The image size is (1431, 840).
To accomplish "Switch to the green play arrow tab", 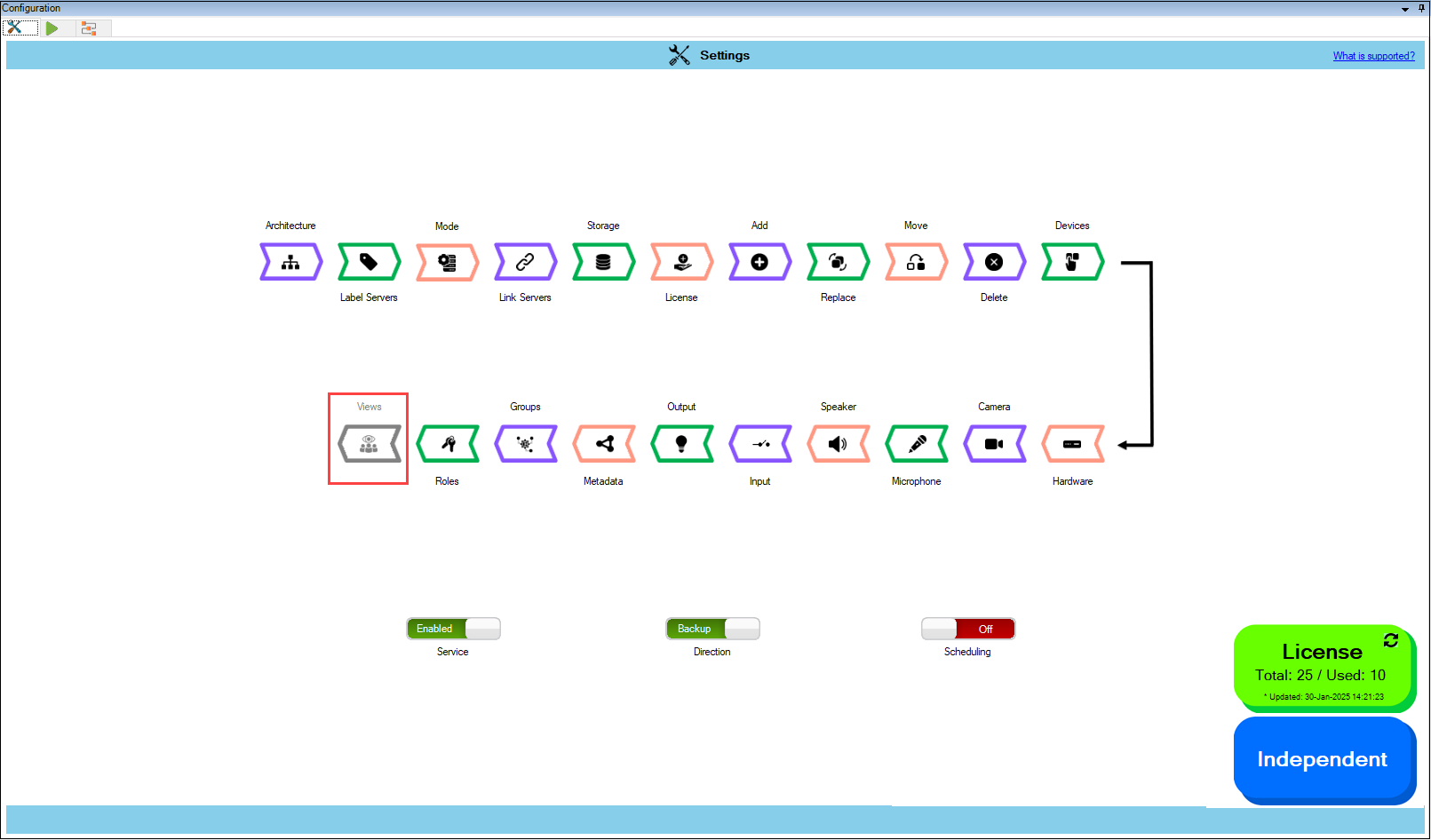I will [x=52, y=28].
